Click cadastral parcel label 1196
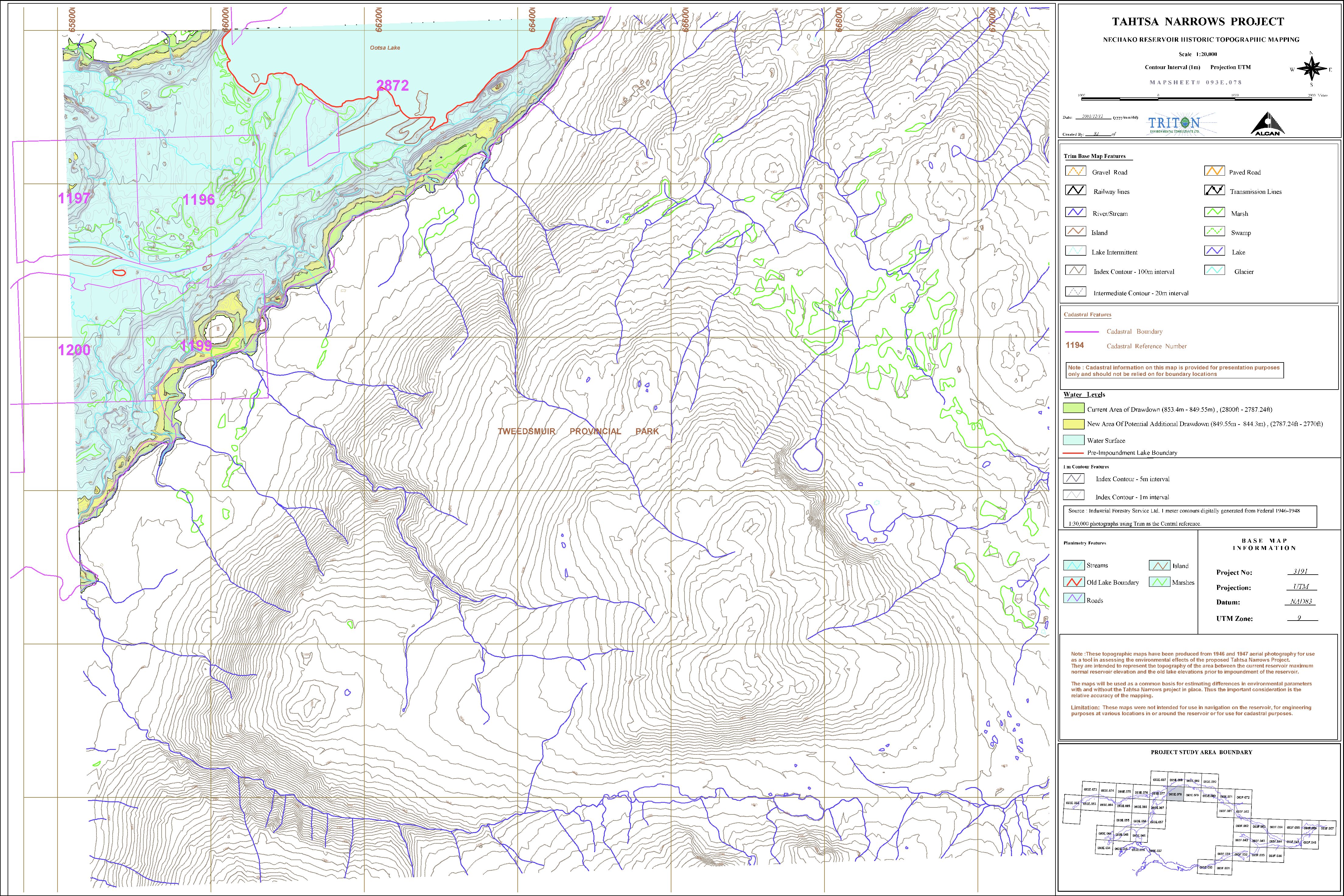Image resolution: width=1344 pixels, height=896 pixels. 198,199
